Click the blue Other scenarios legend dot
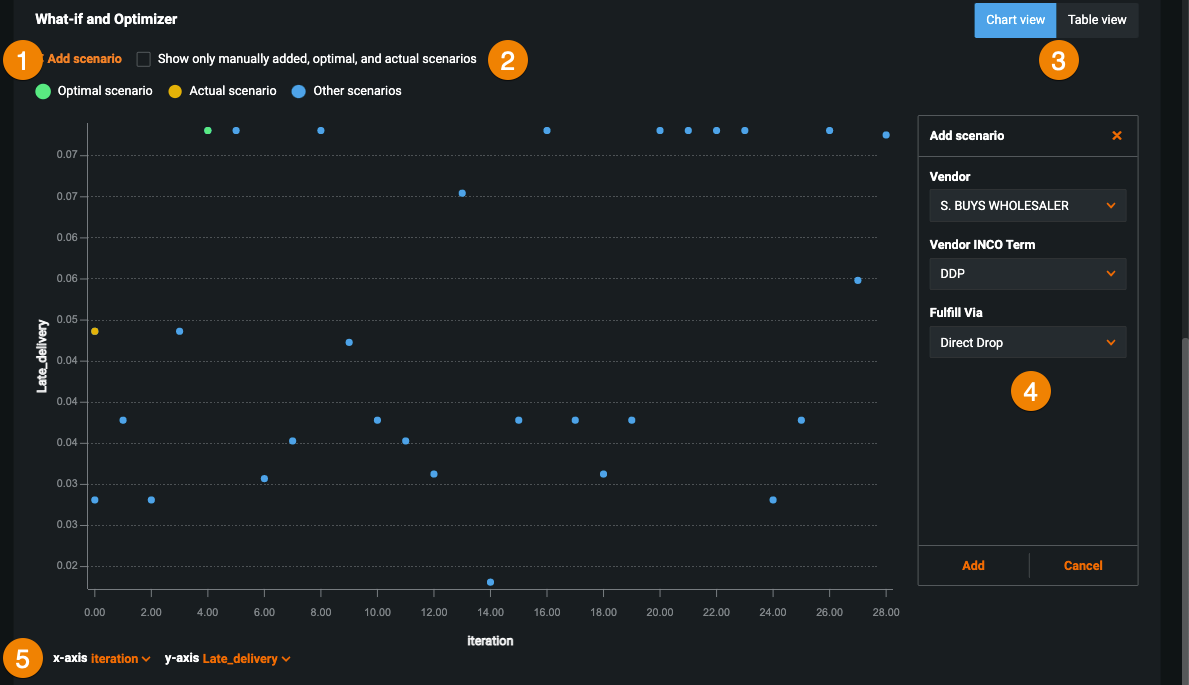1189x685 pixels. click(x=299, y=91)
